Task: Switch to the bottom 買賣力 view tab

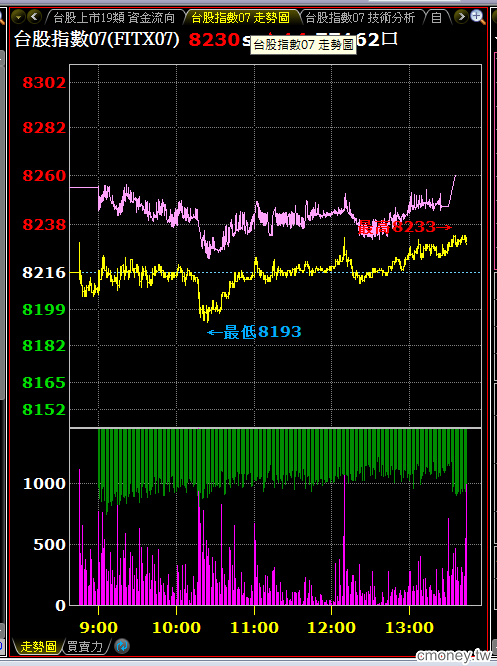Action: (x=85, y=646)
